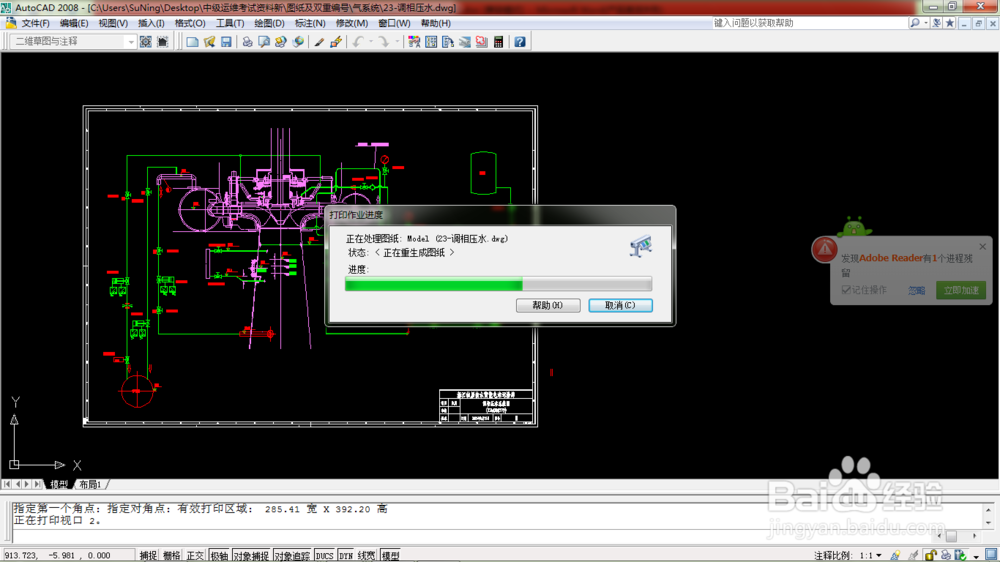Toggle 线宽 lineweight display

coord(367,556)
